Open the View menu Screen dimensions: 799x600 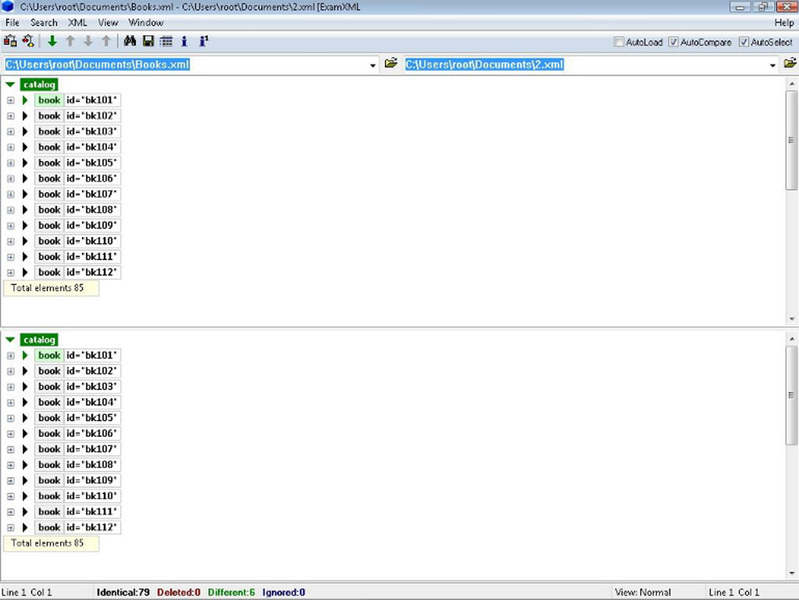click(x=108, y=22)
